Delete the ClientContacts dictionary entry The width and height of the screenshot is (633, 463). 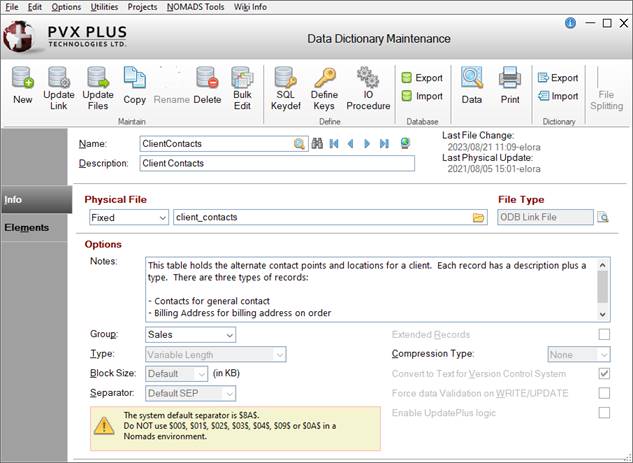pyautogui.click(x=207, y=86)
